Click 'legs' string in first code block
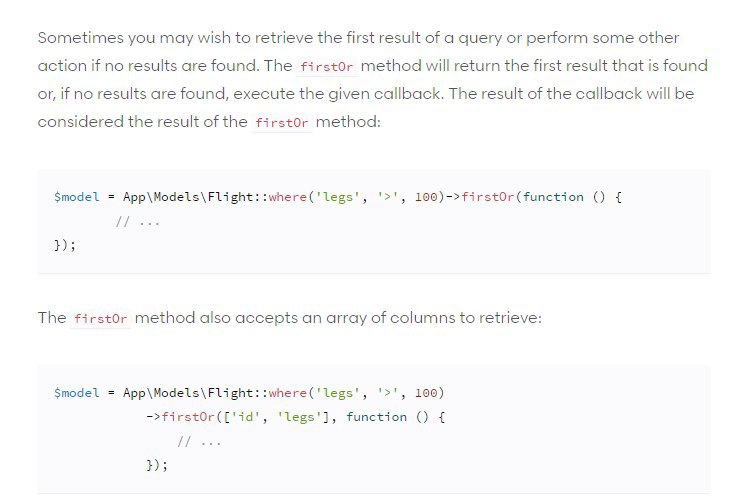 point(338,197)
